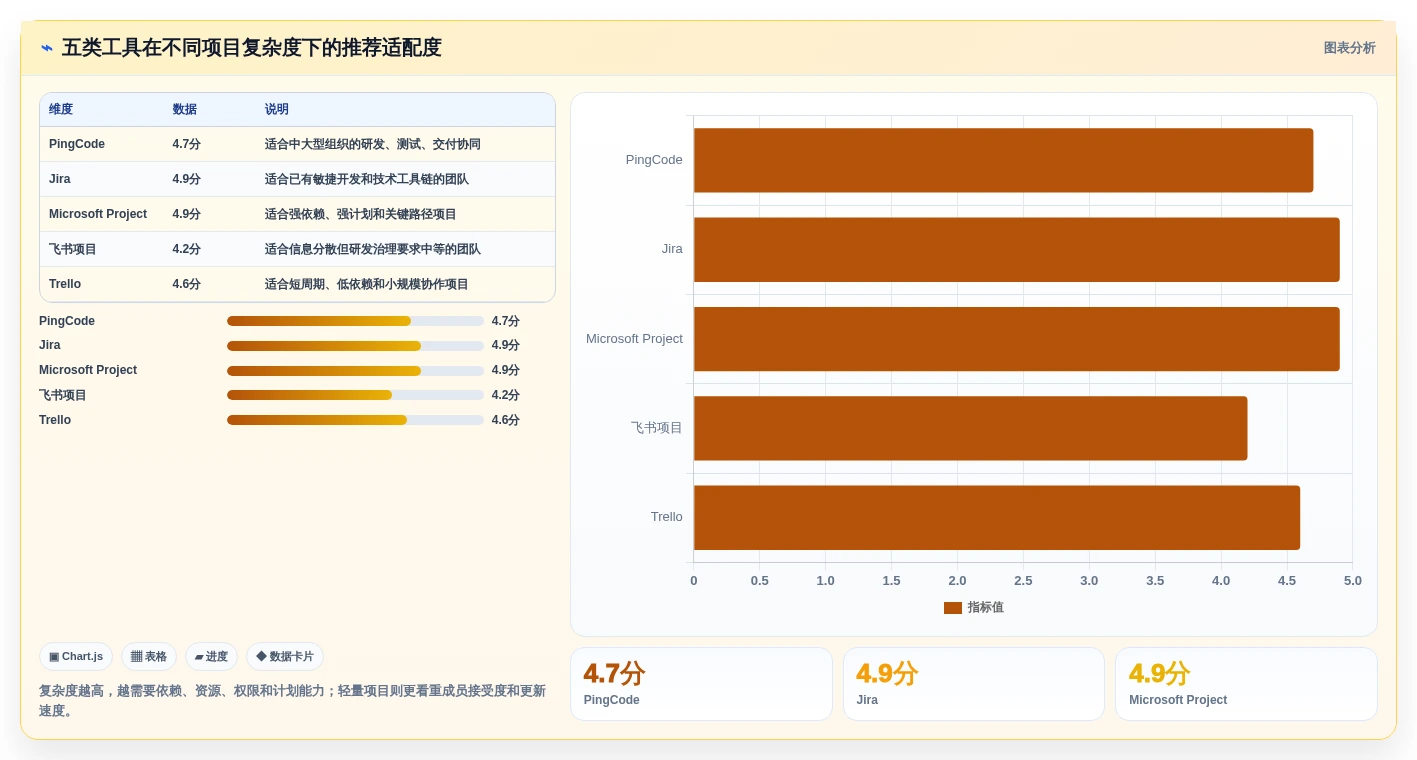Click the 飞书项目 progress bar
Image resolution: width=1417 pixels, height=760 pixels.
[355, 395]
